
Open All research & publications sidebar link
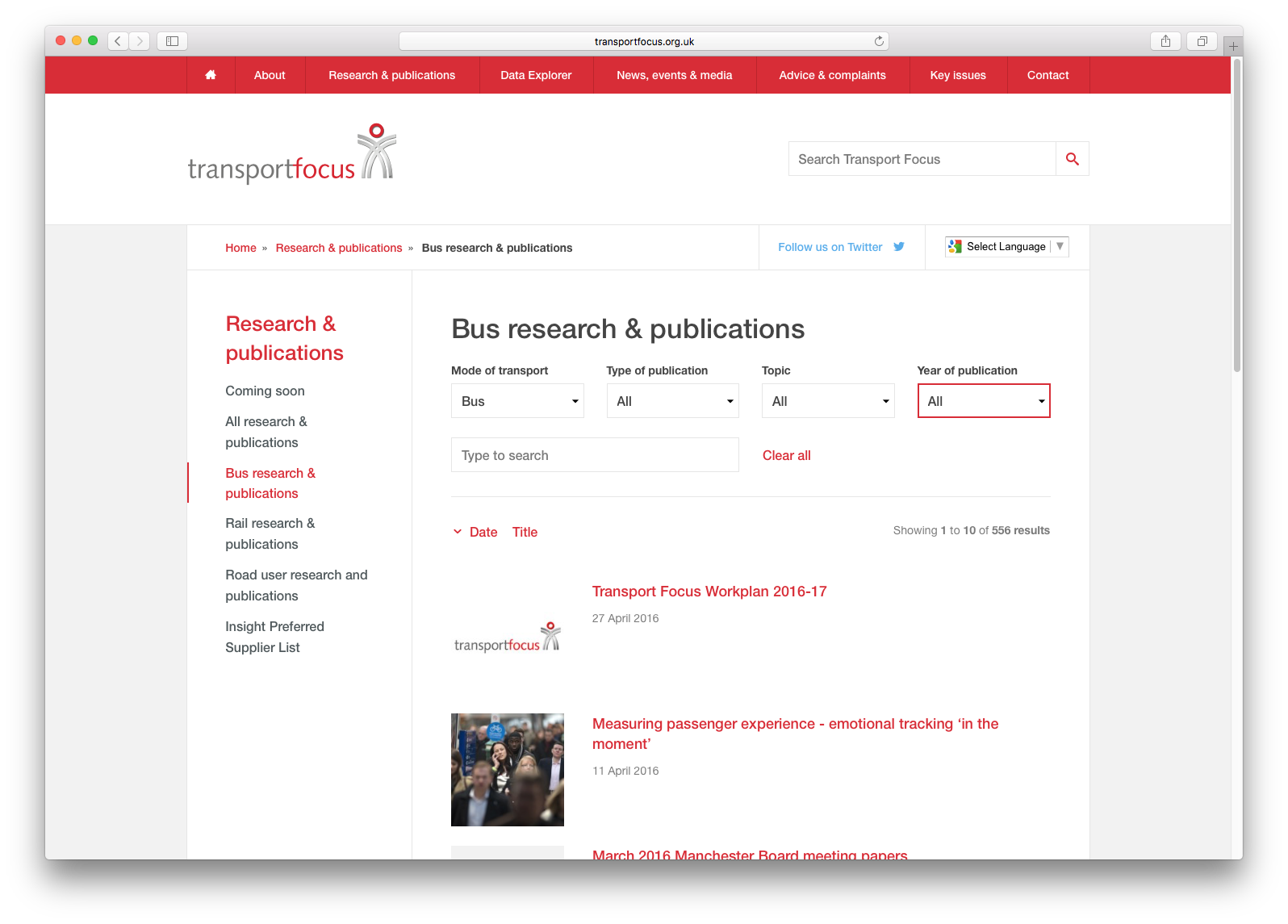click(x=266, y=432)
